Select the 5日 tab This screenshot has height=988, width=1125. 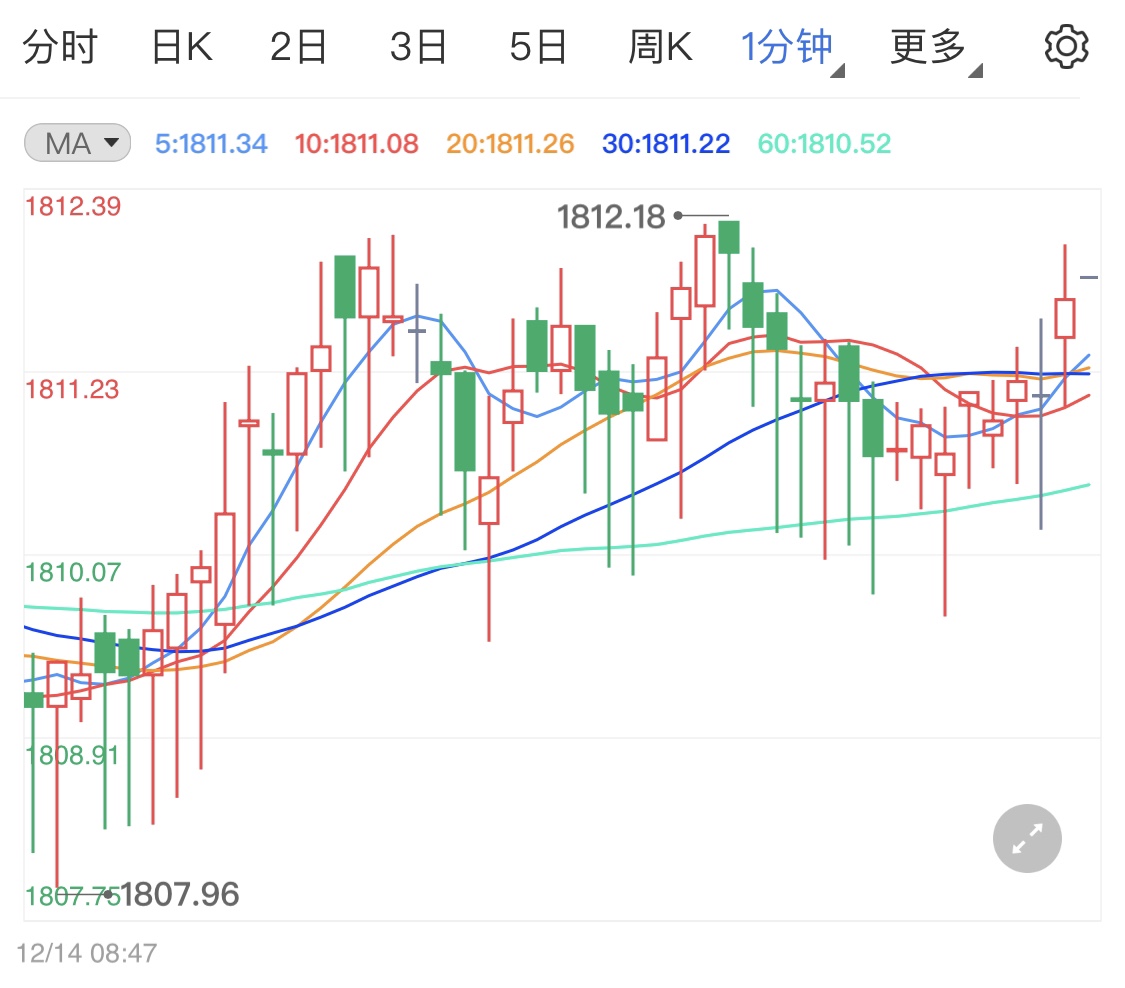[538, 47]
